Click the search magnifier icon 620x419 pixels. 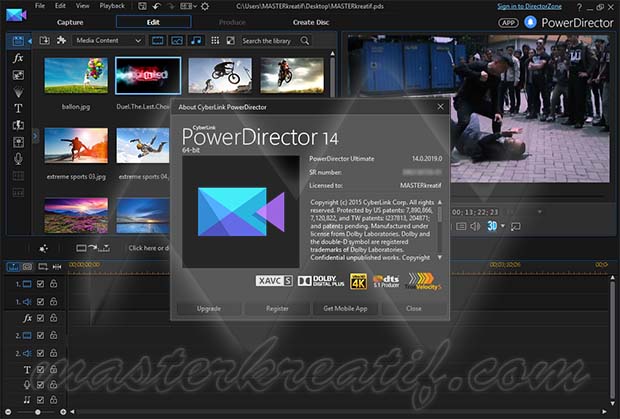(304, 40)
